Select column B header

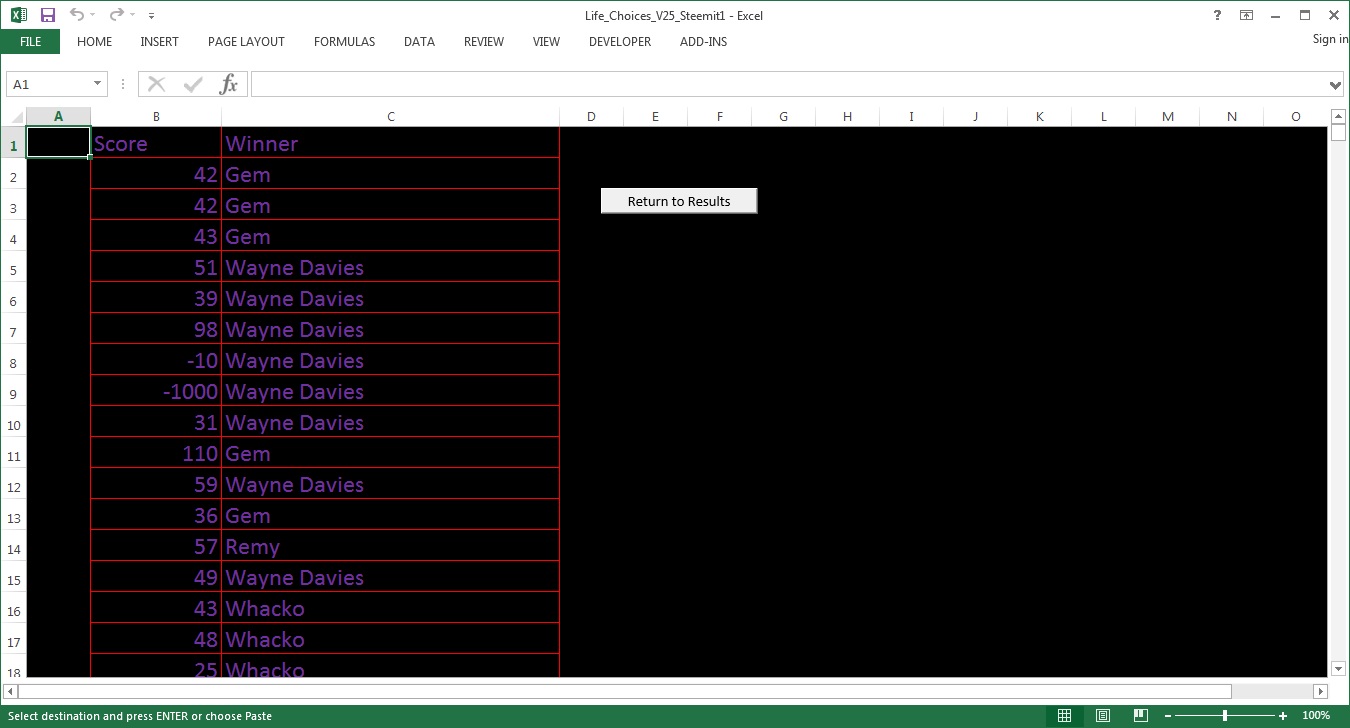(x=156, y=117)
